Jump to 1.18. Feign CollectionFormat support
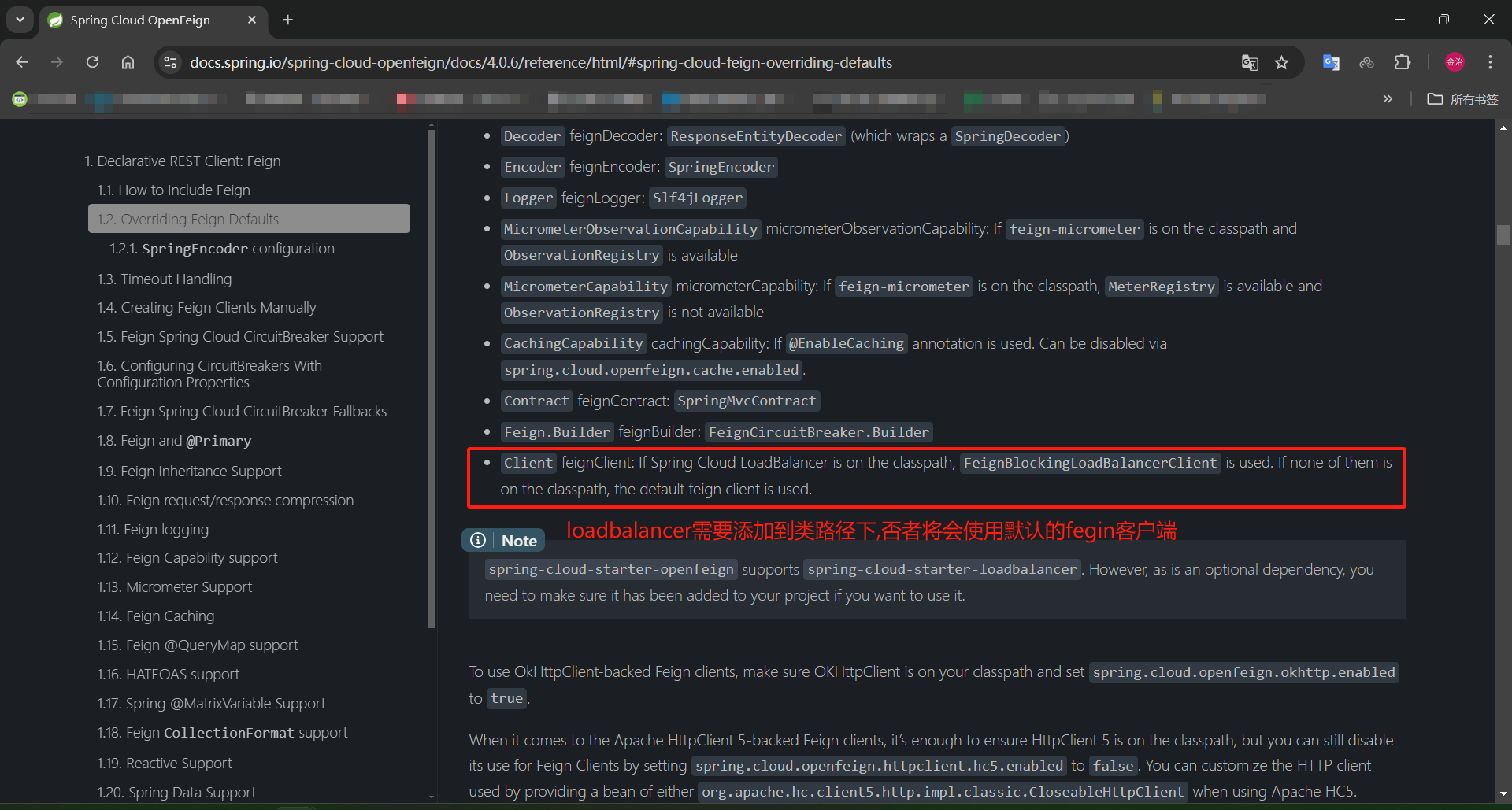 click(222, 732)
